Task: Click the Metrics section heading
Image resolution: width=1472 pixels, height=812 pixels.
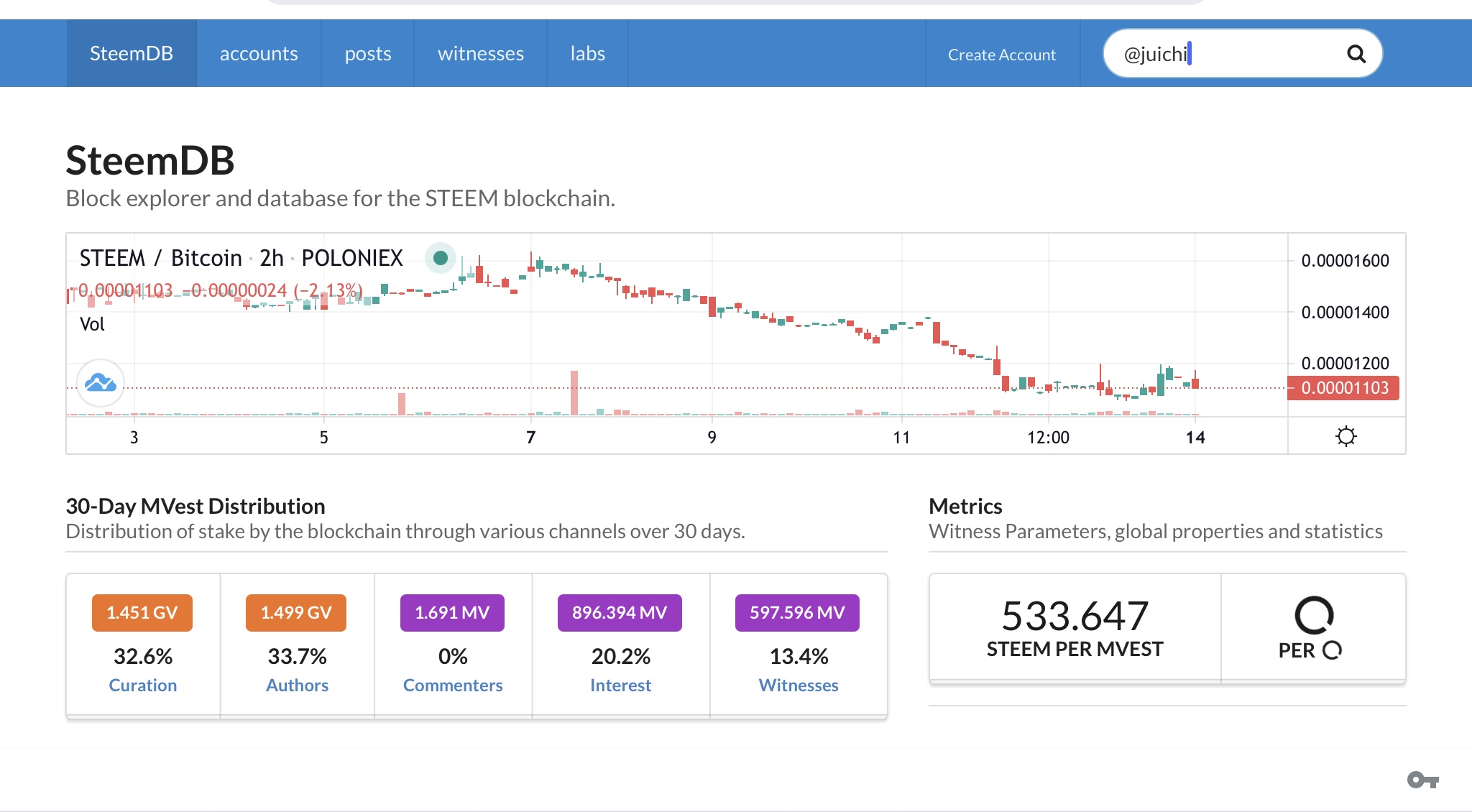Action: coord(965,507)
